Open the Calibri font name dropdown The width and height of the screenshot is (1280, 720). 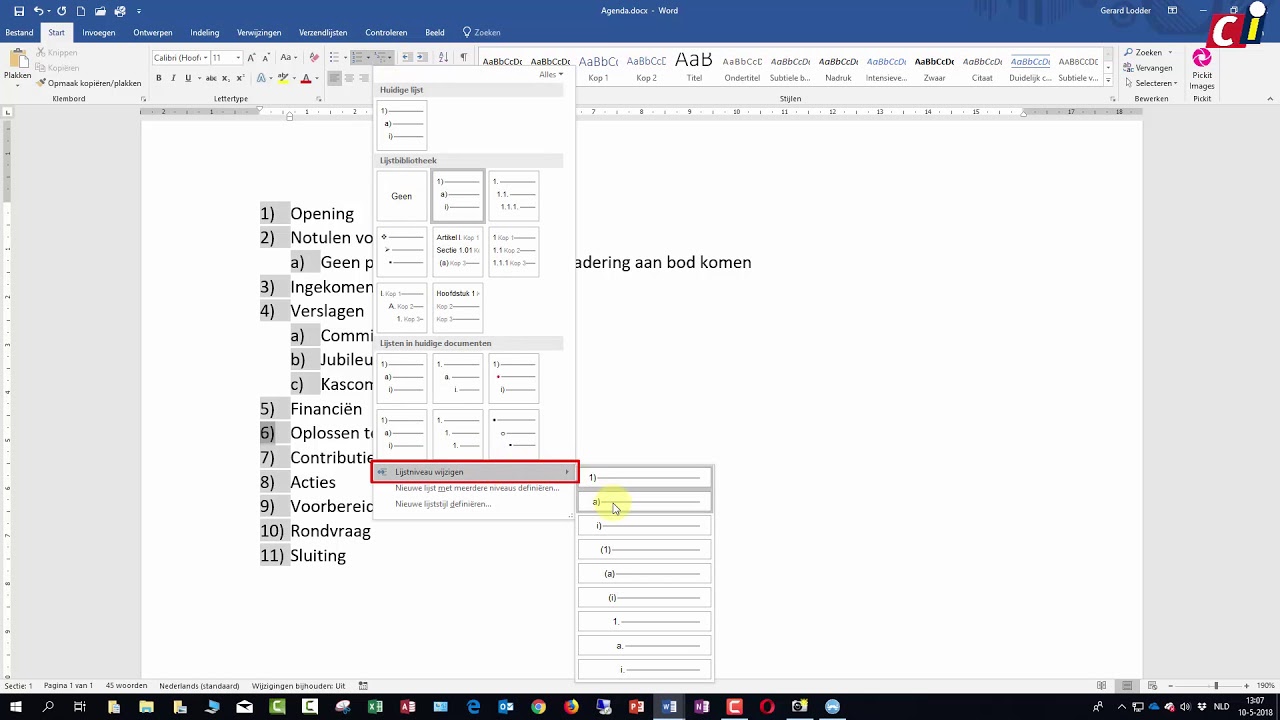(205, 58)
